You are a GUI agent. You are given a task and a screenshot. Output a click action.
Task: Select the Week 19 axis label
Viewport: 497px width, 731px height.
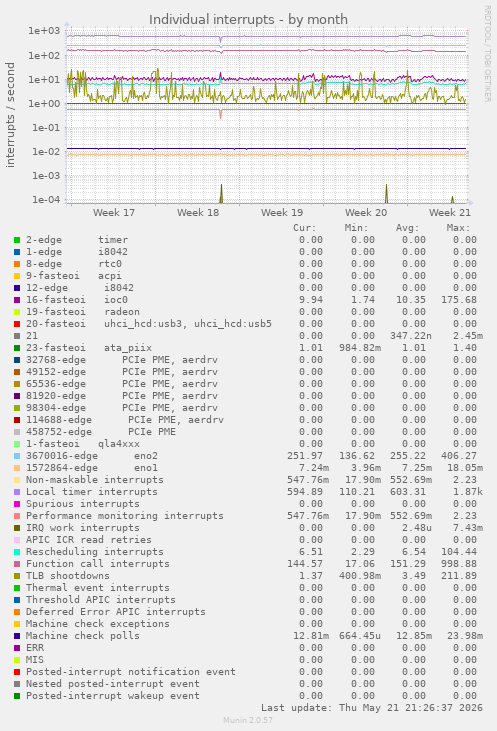pyautogui.click(x=282, y=213)
